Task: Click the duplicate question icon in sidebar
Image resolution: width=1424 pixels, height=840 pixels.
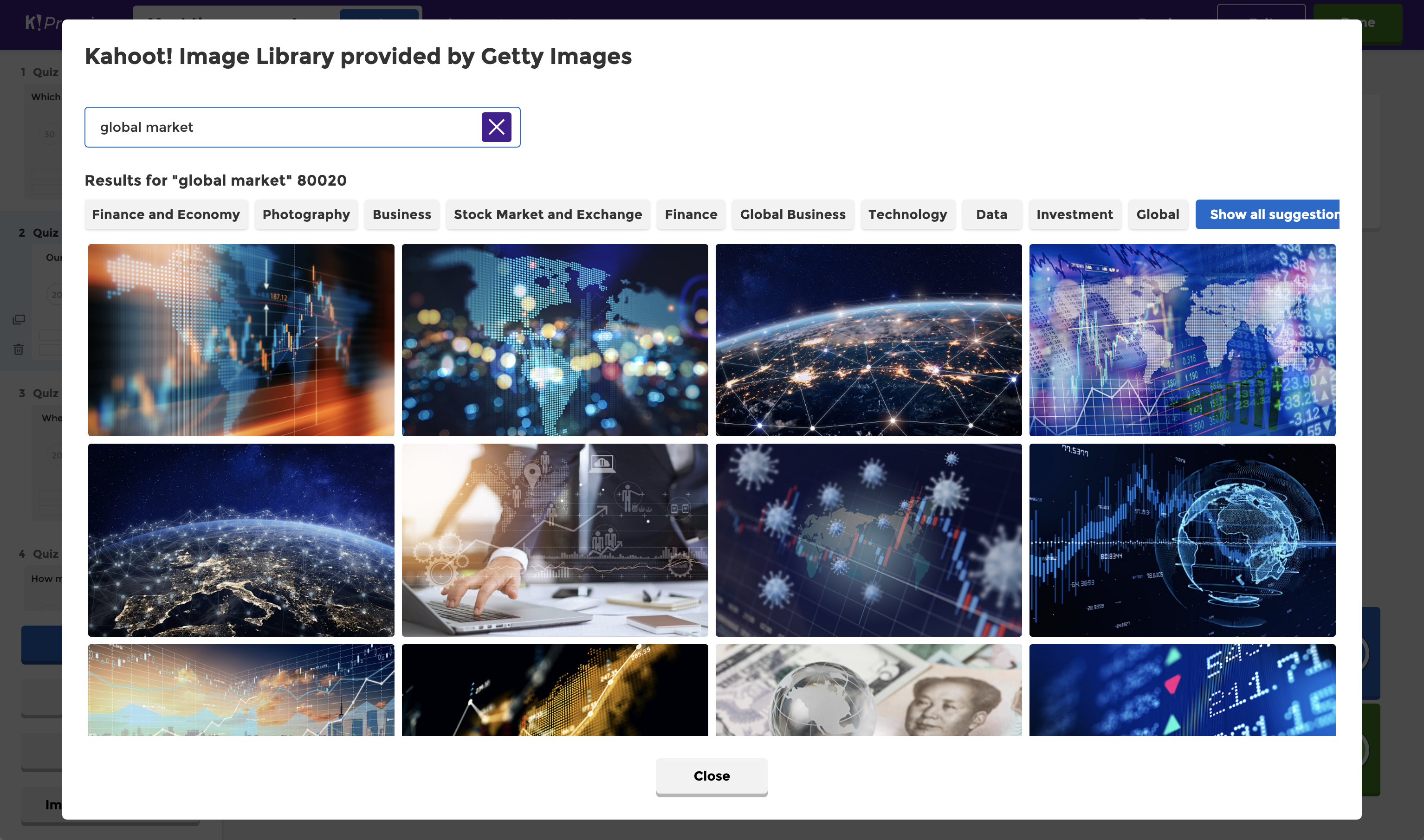Action: [19, 320]
